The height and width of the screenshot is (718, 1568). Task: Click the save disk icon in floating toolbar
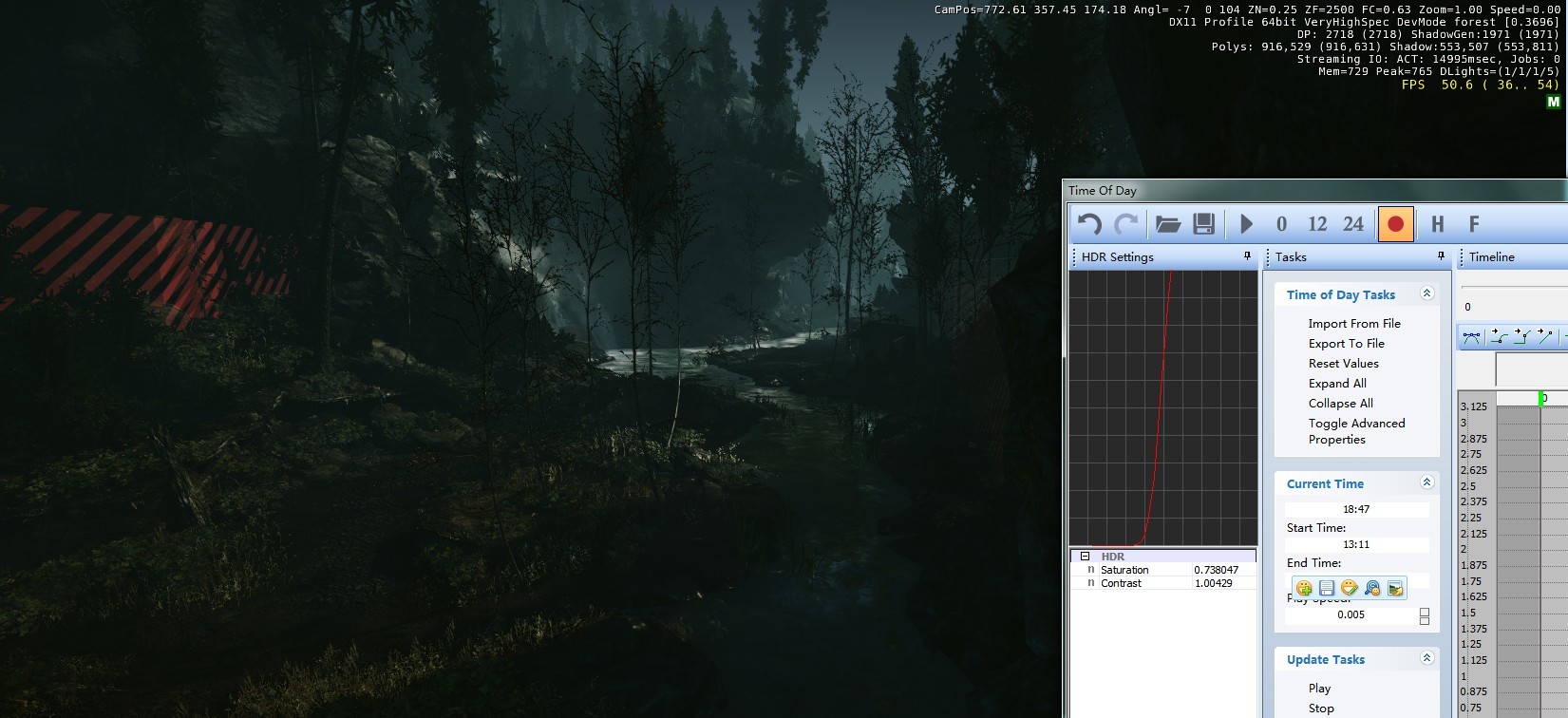tap(1327, 588)
